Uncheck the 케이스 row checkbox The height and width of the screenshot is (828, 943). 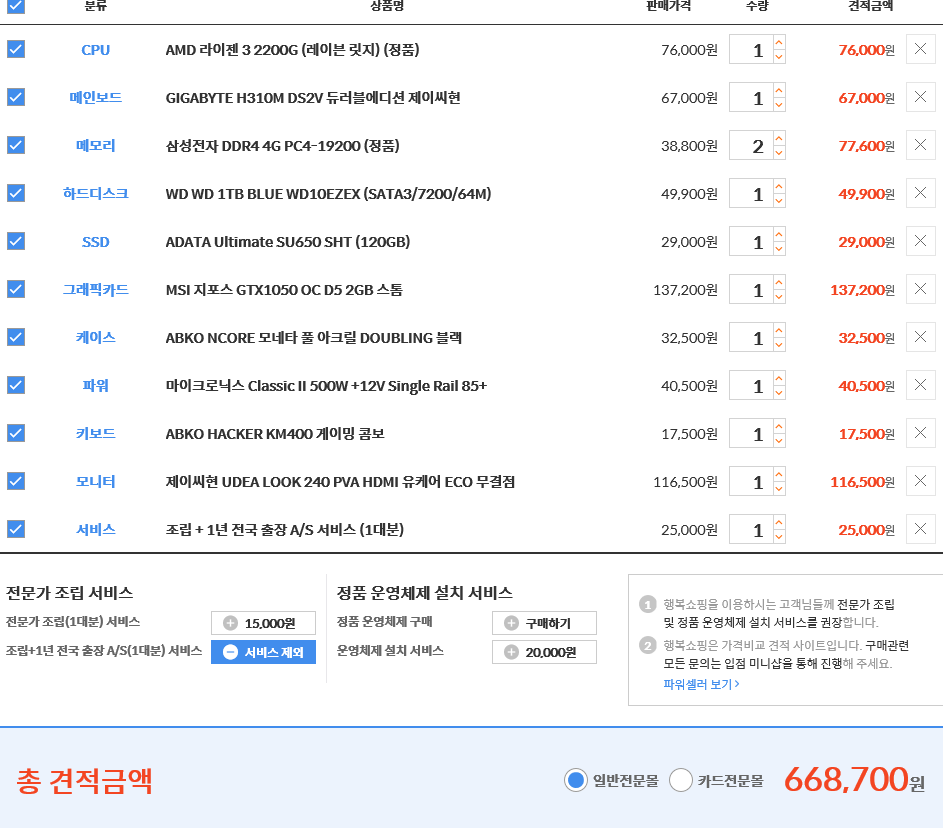[16, 337]
